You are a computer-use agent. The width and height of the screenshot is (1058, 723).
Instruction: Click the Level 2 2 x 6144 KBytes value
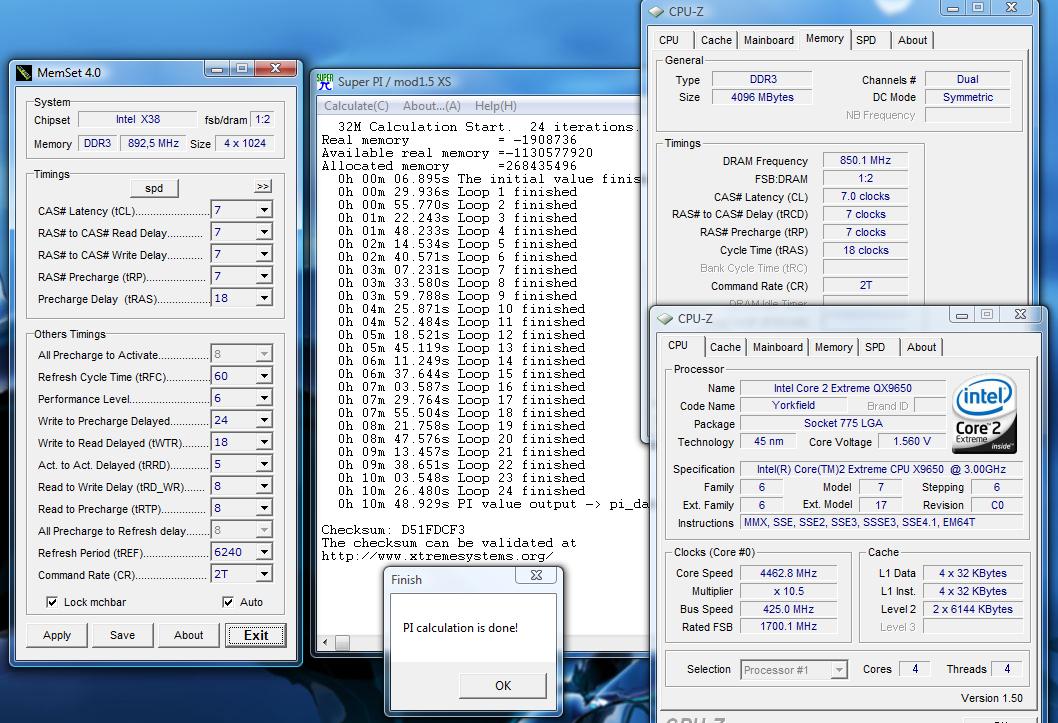[x=972, y=609]
